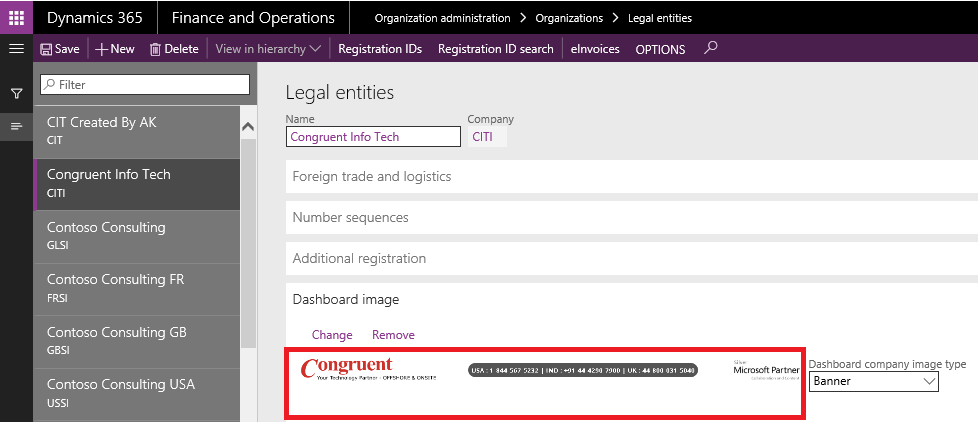Expand Number sequences section
The width and height of the screenshot is (978, 422).
(632, 218)
